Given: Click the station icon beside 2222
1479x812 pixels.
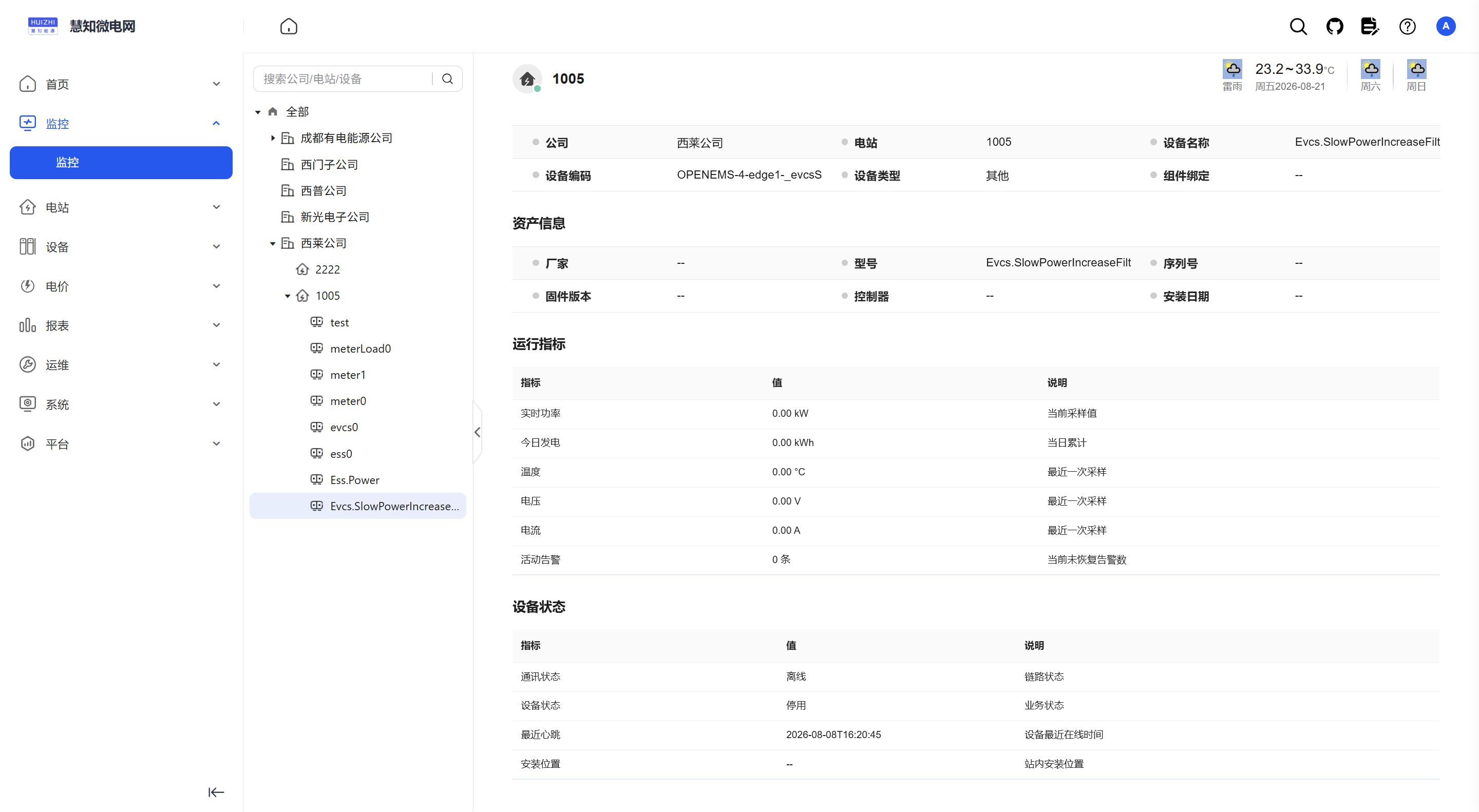Looking at the screenshot, I should (x=302, y=269).
